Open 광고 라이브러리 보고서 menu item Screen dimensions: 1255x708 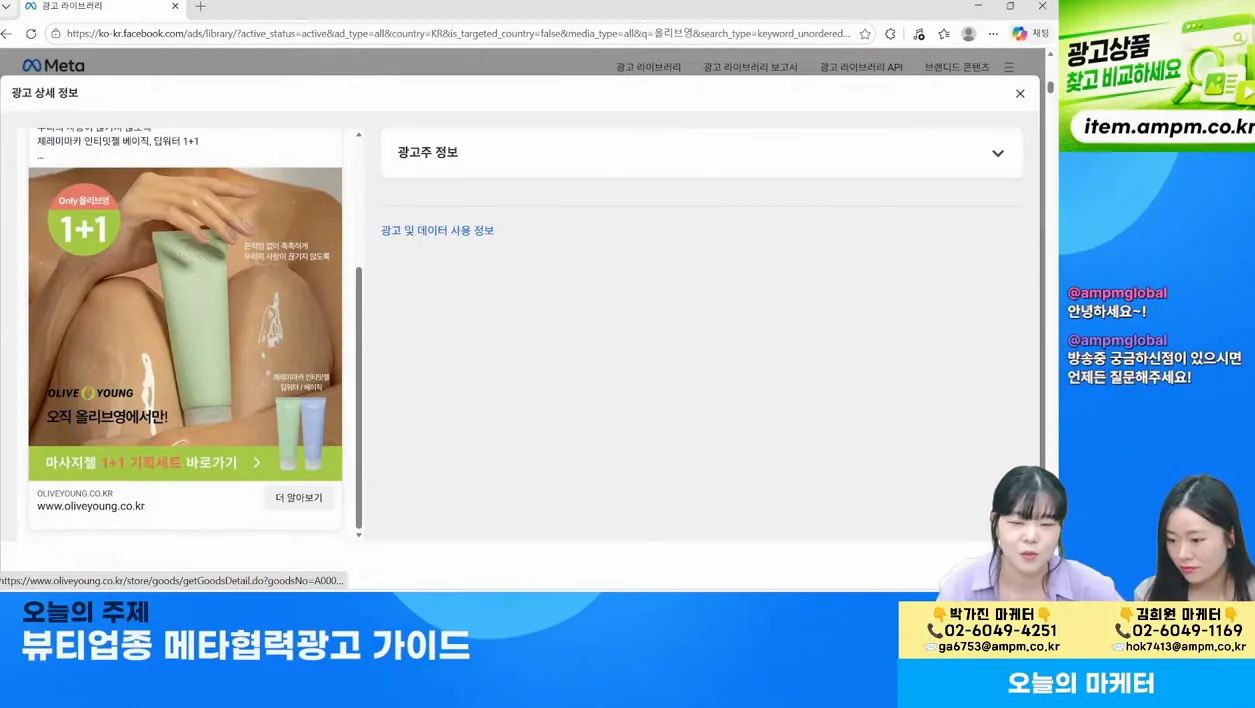point(750,67)
